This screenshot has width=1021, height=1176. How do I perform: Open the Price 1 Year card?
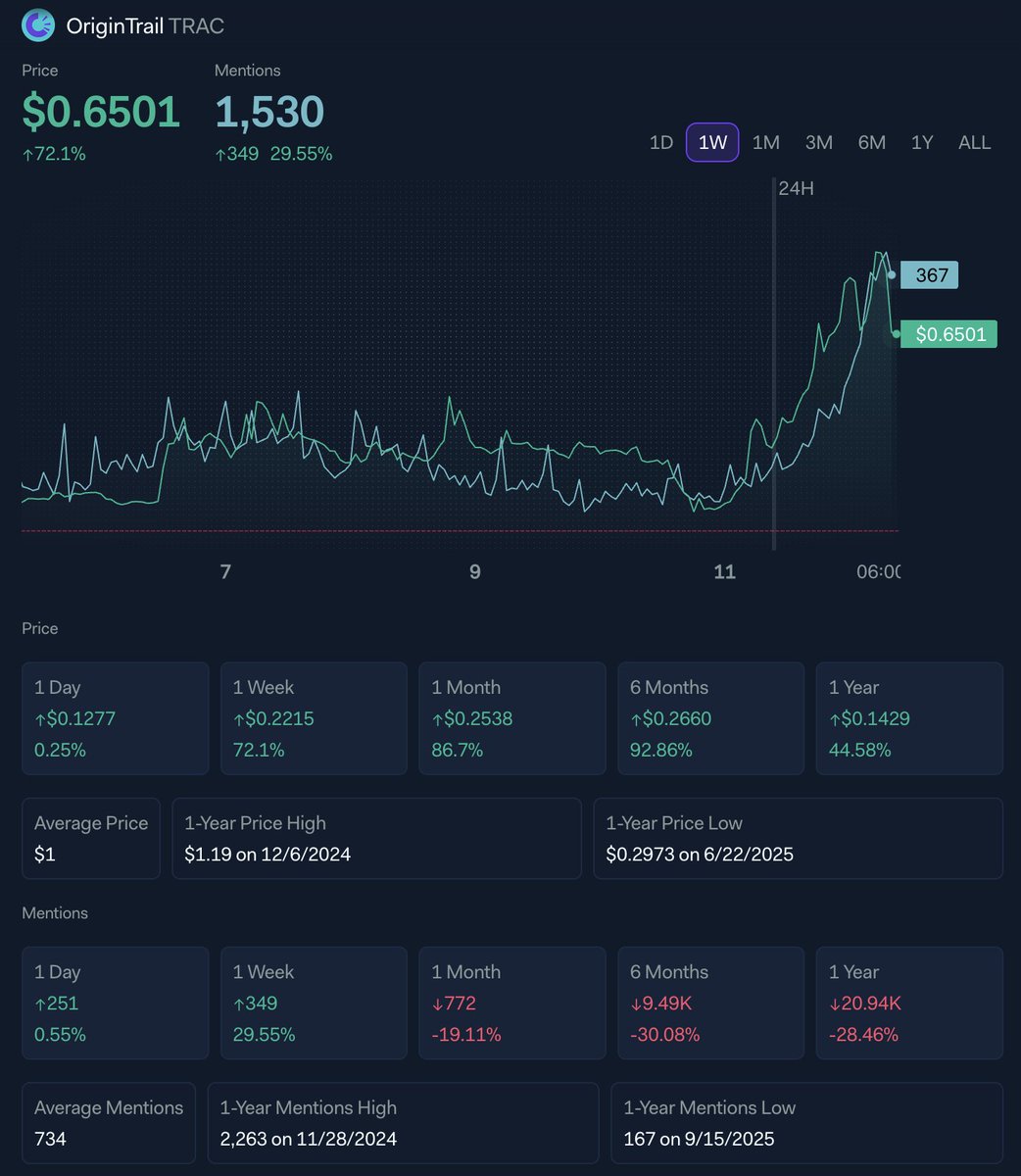pyautogui.click(x=909, y=718)
